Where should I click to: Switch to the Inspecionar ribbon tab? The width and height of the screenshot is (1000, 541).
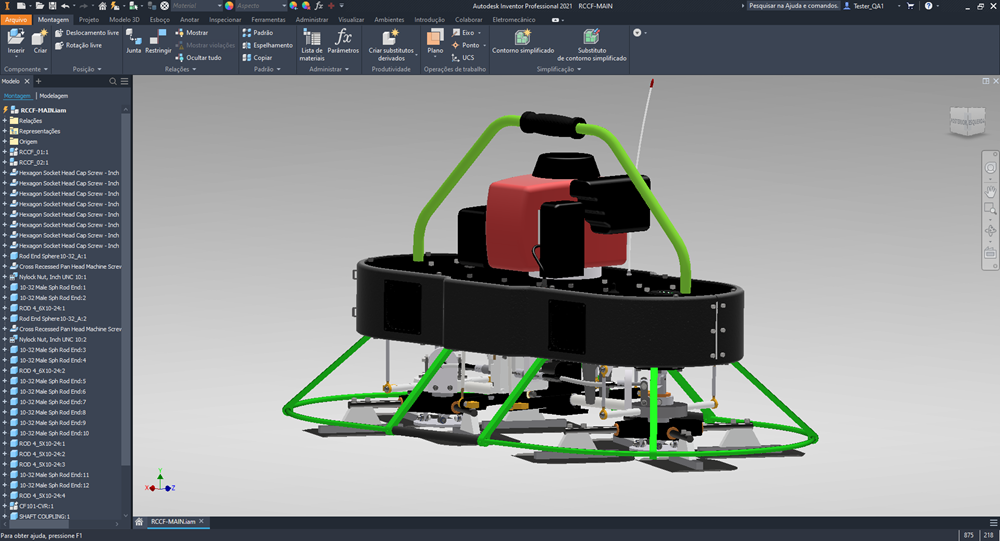coord(225,20)
